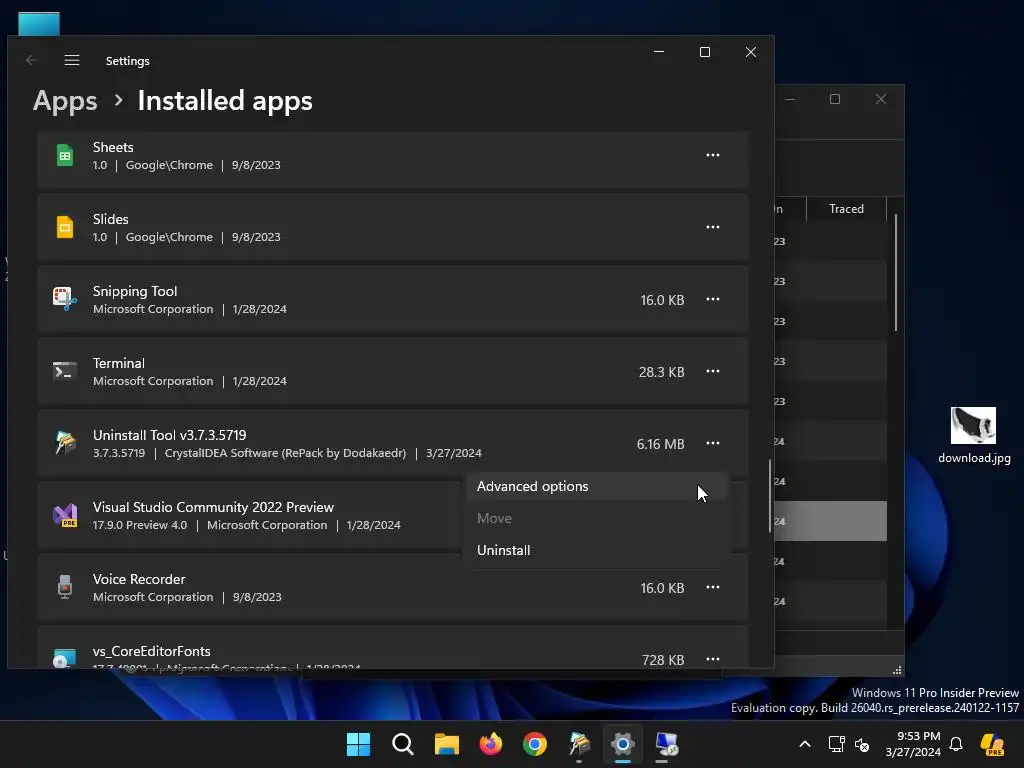
Task: Click the Uninstall Tool v3.7.3.5719 title
Action: pos(170,435)
